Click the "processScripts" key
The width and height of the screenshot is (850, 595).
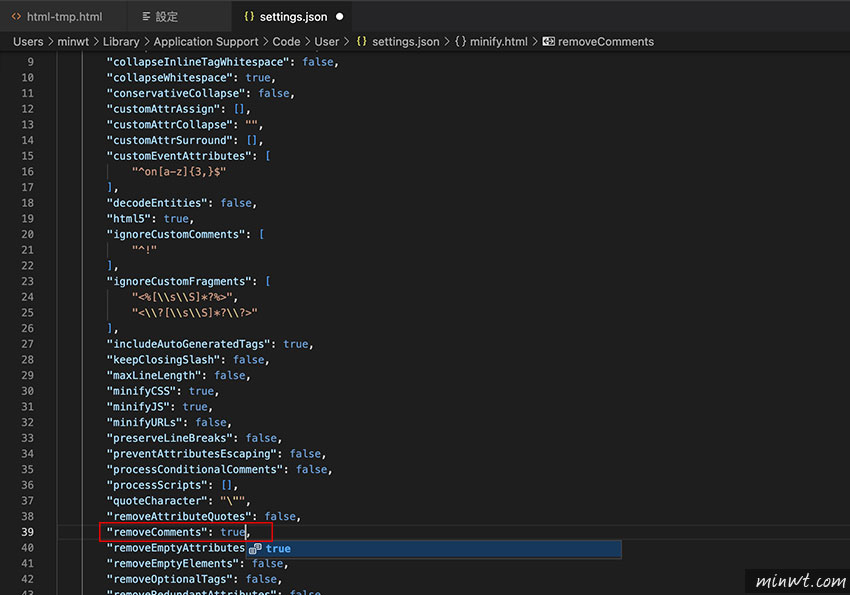157,485
